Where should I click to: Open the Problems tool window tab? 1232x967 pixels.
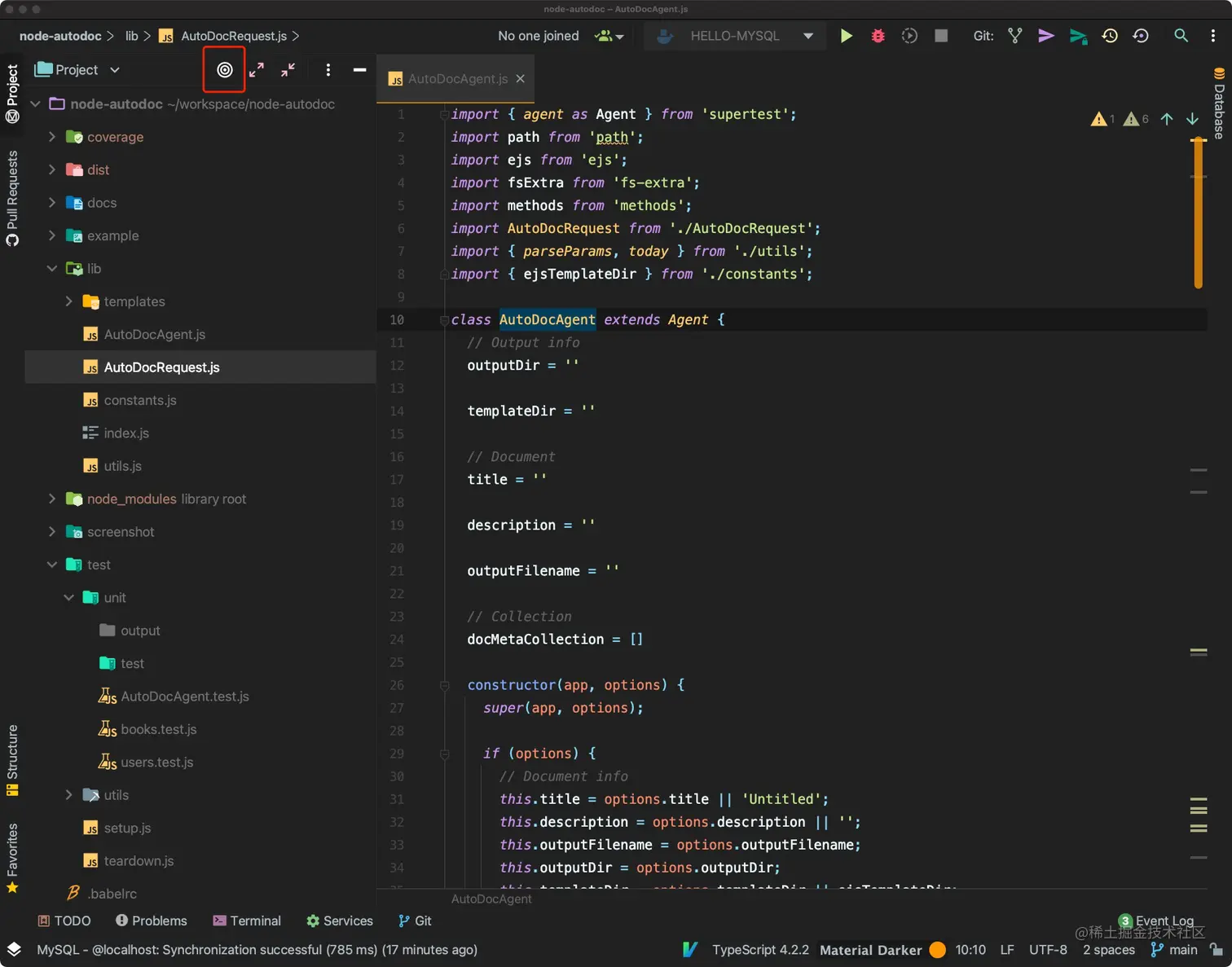(152, 921)
